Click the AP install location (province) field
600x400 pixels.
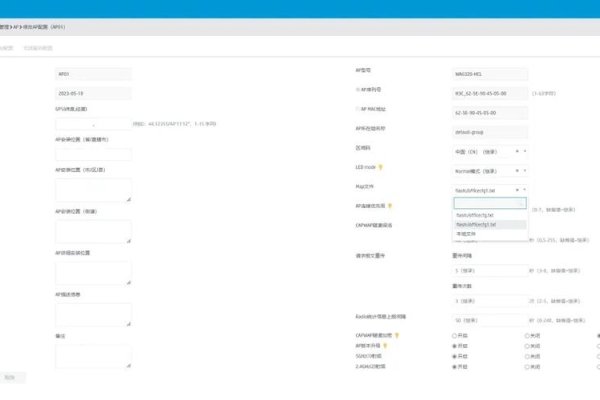93,154
